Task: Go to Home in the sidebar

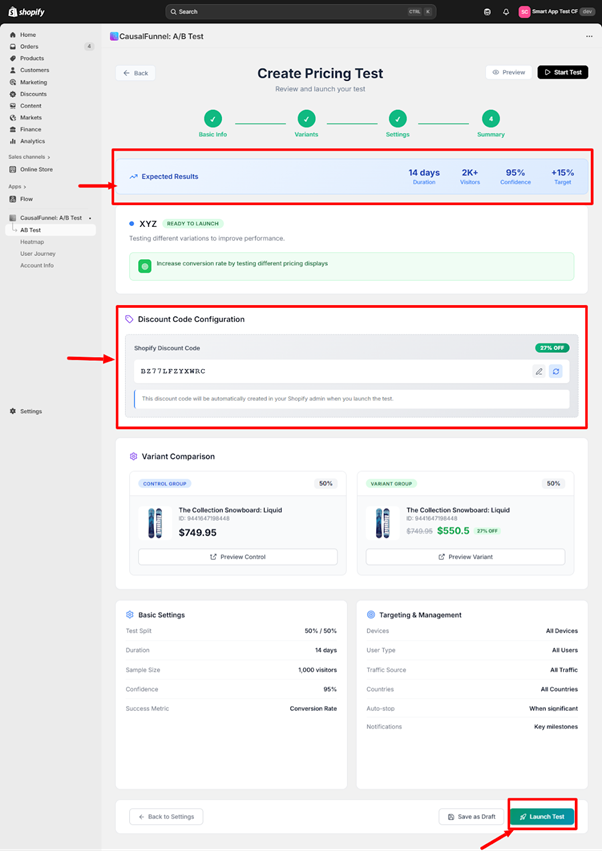Action: pos(27,35)
